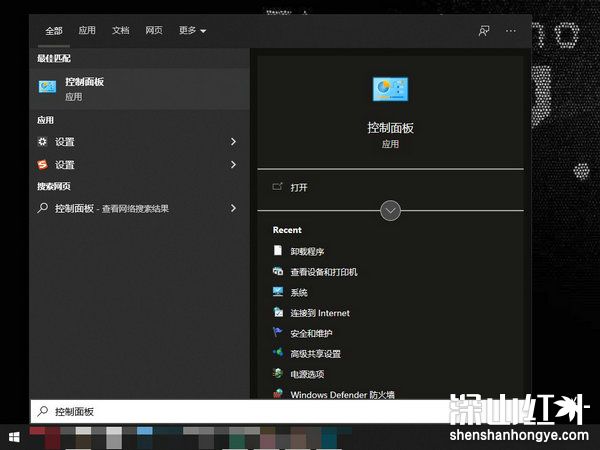The height and width of the screenshot is (450, 600).
Task: Click the monitor icon beside 系统
Action: 278,292
